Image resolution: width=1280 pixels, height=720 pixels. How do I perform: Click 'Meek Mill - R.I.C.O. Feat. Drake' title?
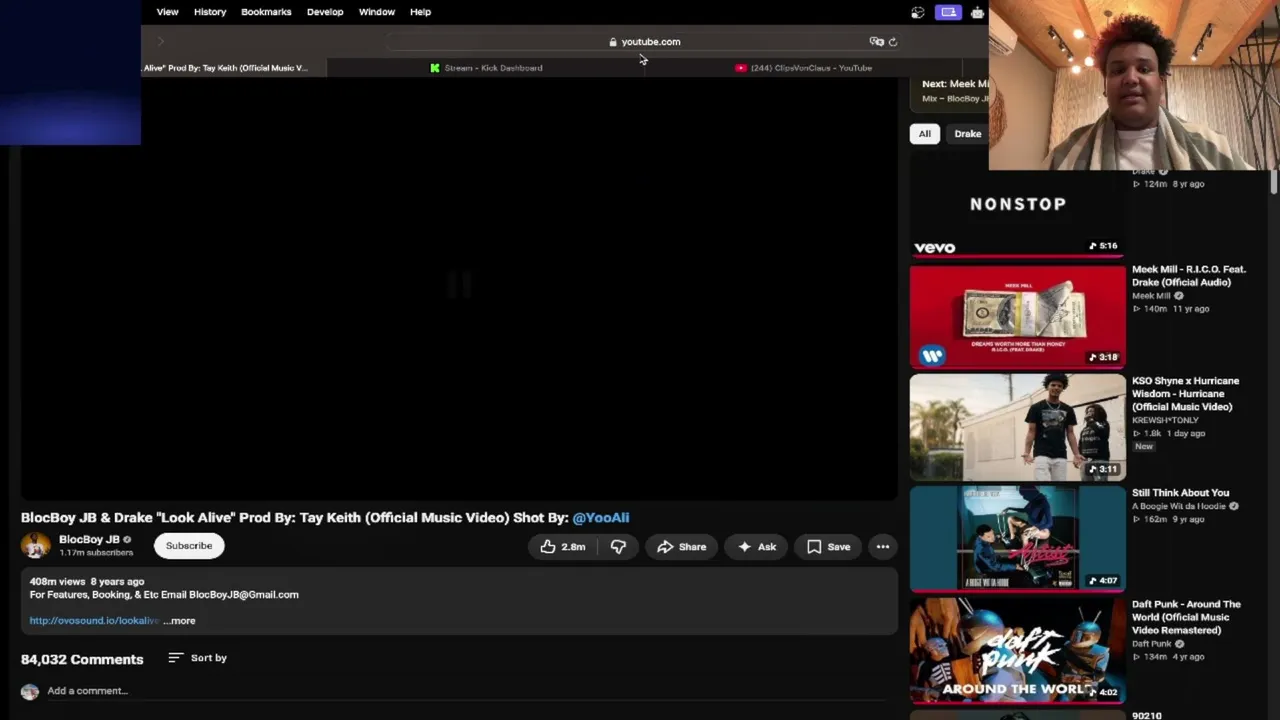tap(1189, 276)
